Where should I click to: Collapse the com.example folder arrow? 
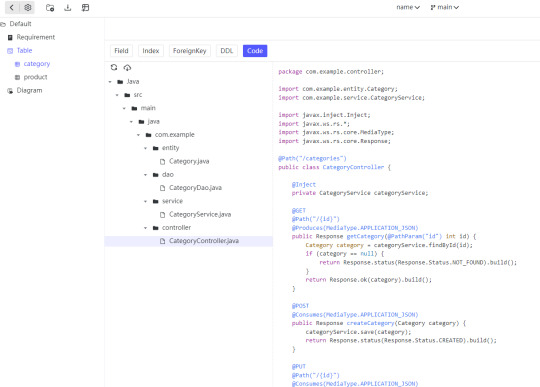138,135
